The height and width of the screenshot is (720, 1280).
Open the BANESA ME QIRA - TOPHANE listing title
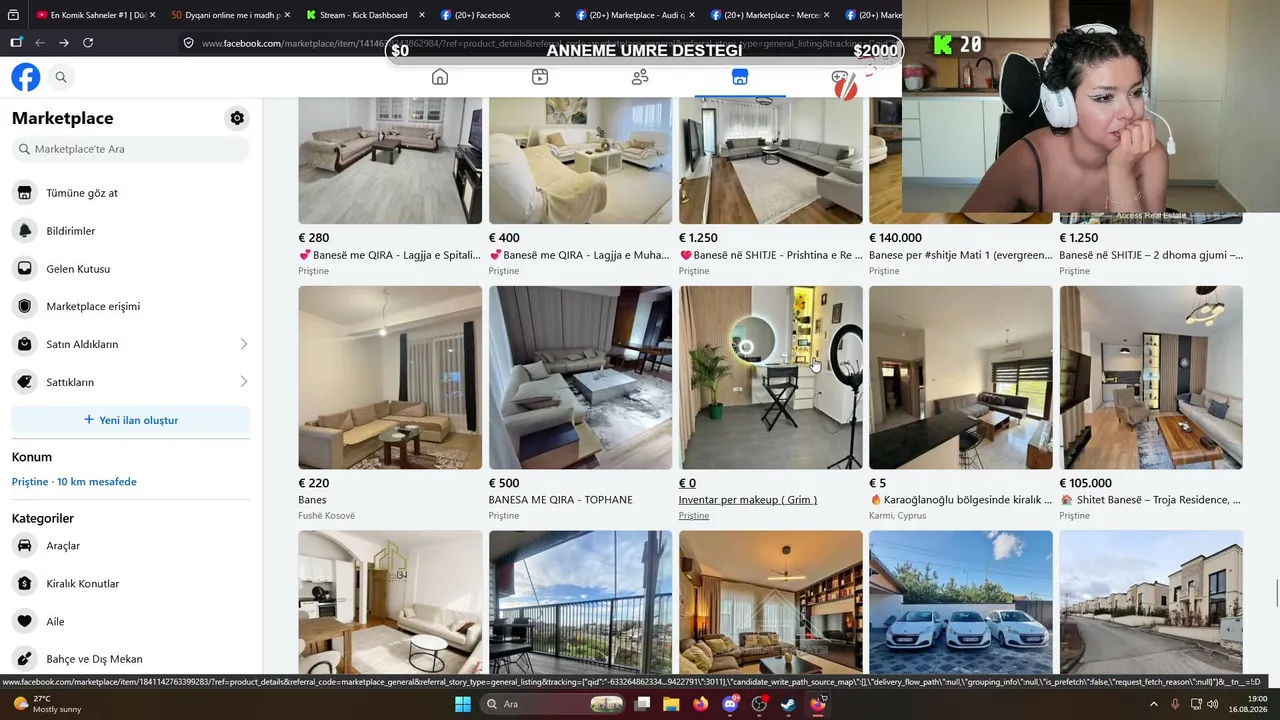[560, 500]
